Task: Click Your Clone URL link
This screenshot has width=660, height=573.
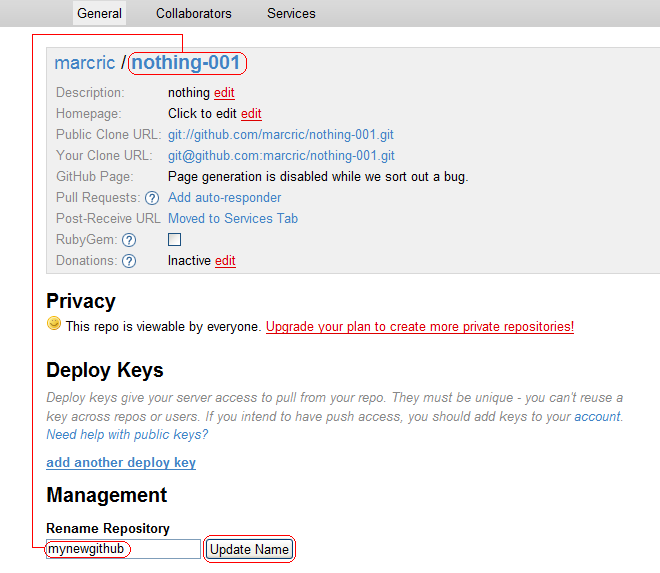Action: pos(281,156)
